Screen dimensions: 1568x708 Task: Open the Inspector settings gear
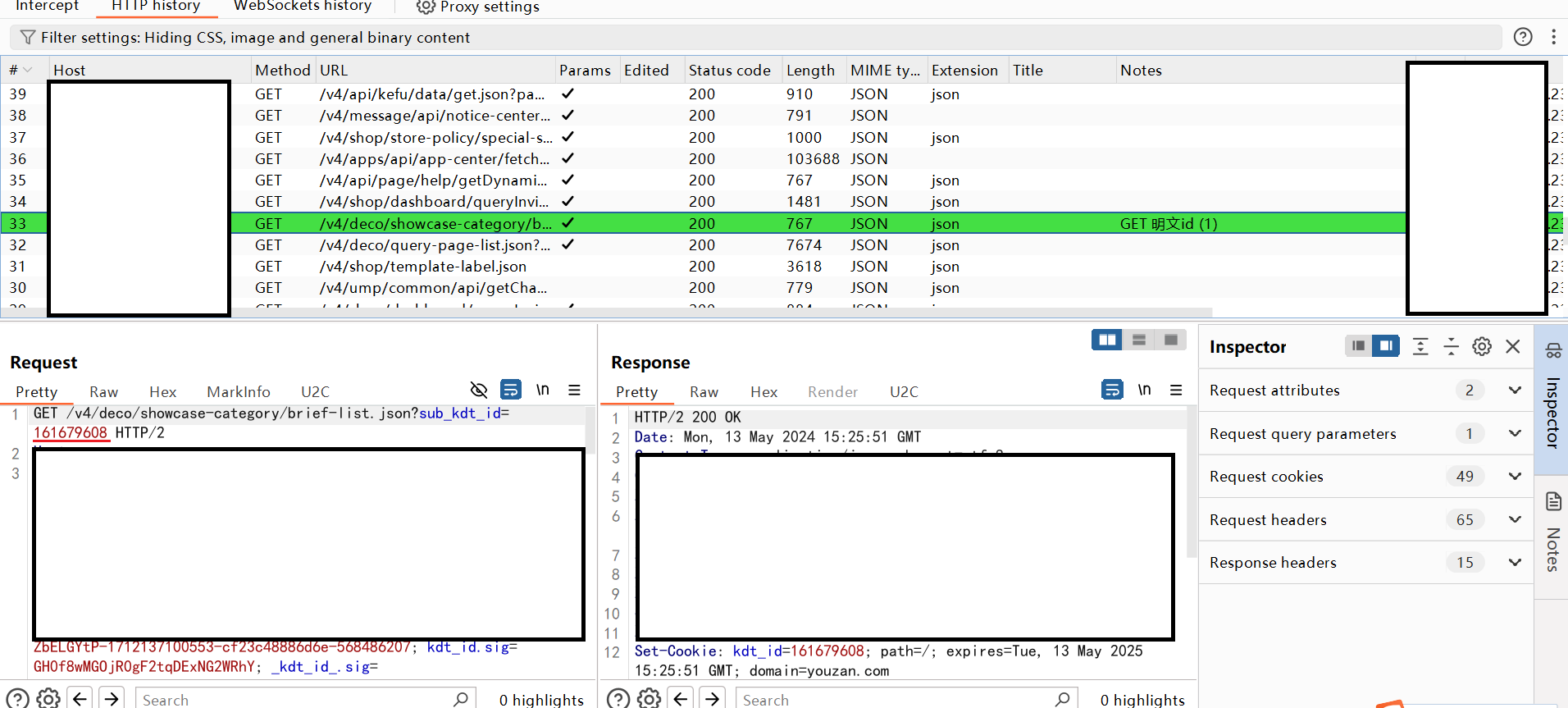tap(1481, 347)
